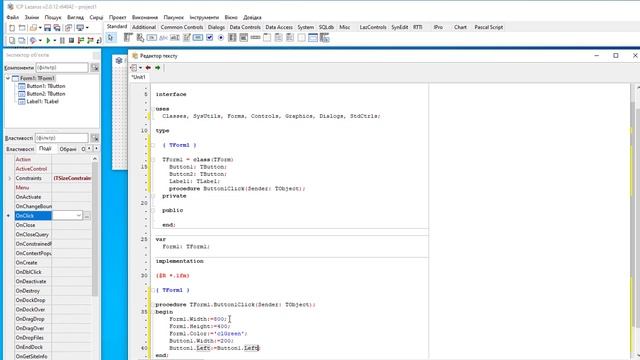Click the View Forms toolbar icon
Image resolution: width=640 pixels, height=360 pixels.
22,40
